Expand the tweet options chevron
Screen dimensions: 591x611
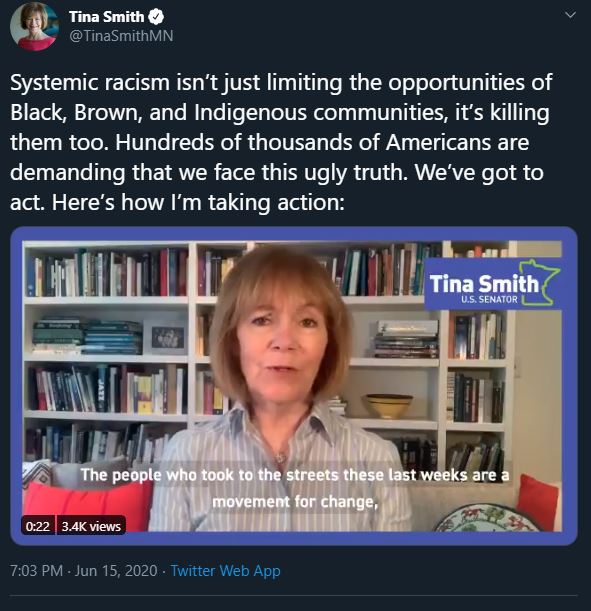(x=570, y=15)
